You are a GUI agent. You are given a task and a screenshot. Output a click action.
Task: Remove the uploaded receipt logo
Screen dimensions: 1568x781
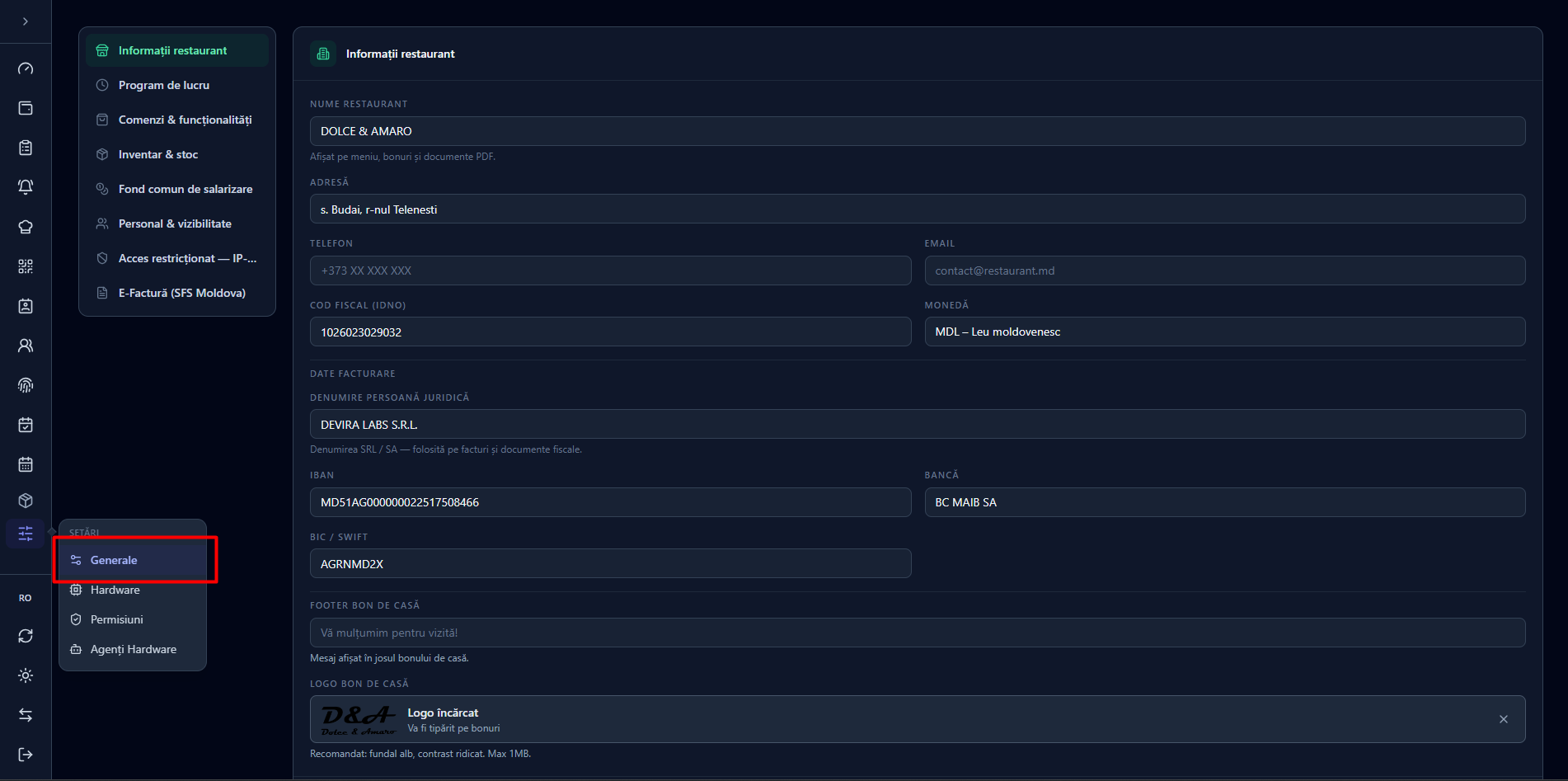click(x=1504, y=719)
